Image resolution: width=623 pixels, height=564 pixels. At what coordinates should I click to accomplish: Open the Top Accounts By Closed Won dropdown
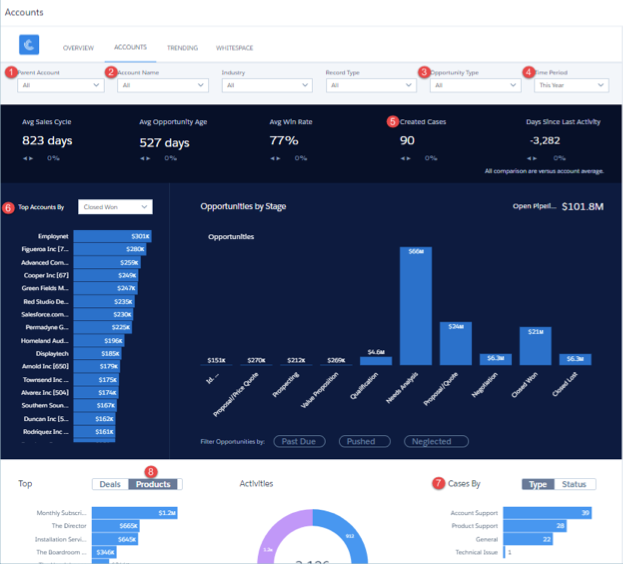(x=115, y=207)
